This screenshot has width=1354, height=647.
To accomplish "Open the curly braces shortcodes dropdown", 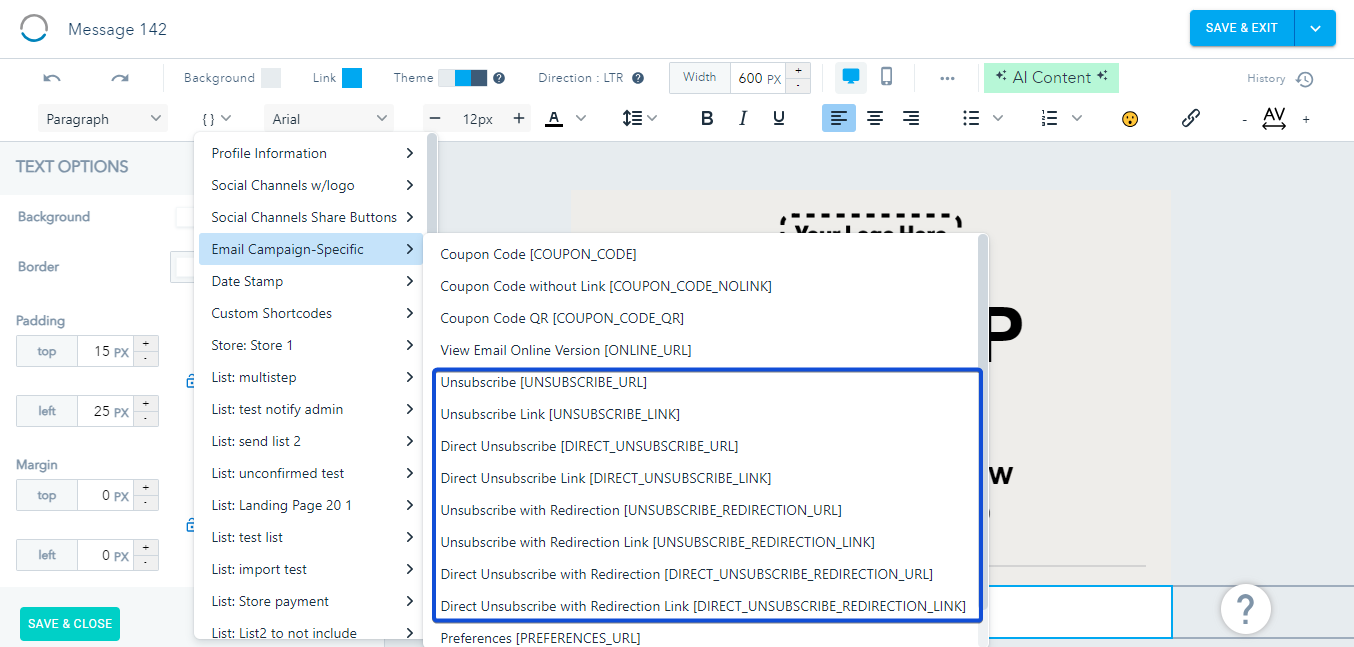I will (x=216, y=119).
